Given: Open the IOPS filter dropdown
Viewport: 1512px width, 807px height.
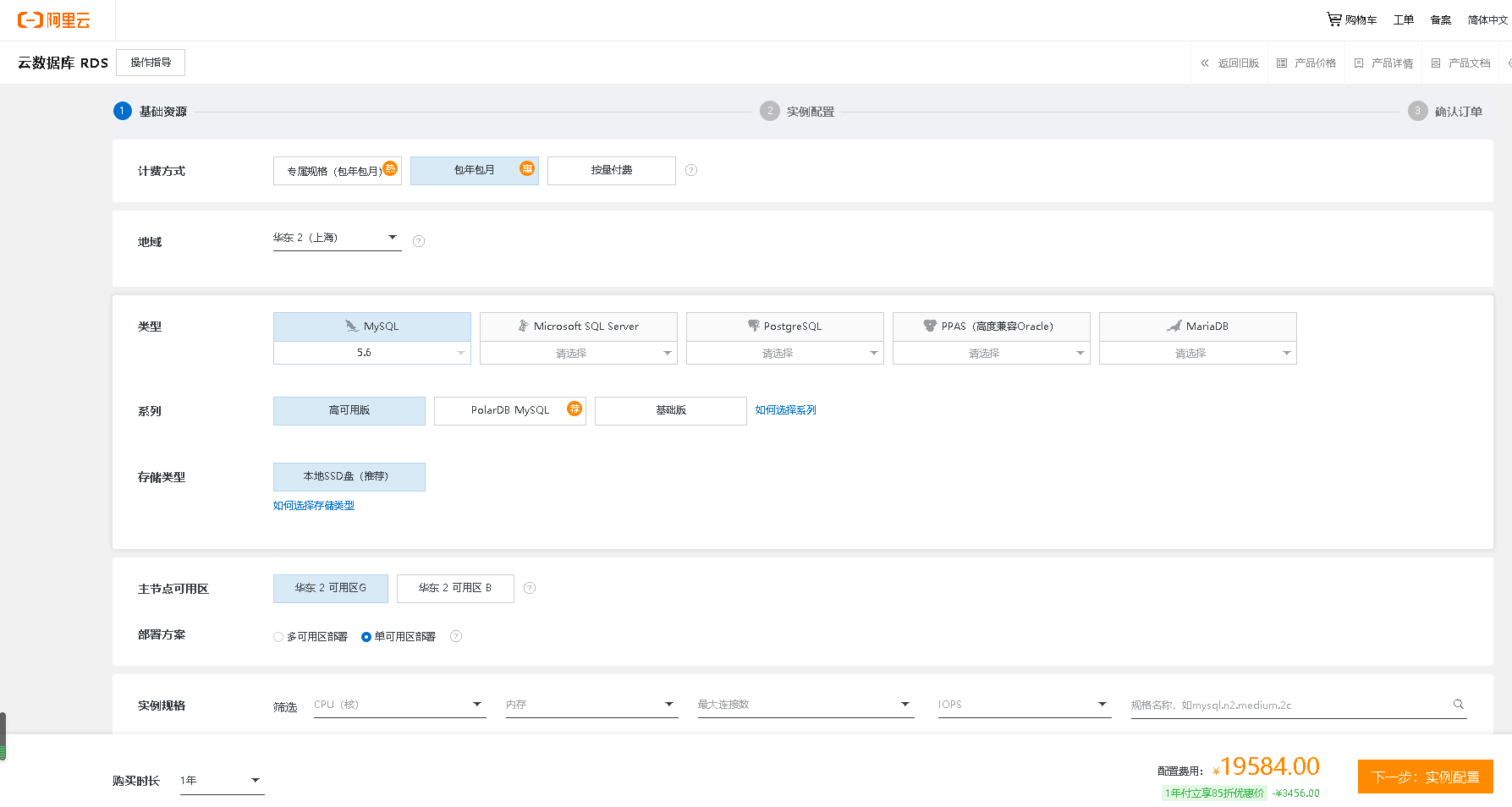Looking at the screenshot, I should tap(1024, 705).
